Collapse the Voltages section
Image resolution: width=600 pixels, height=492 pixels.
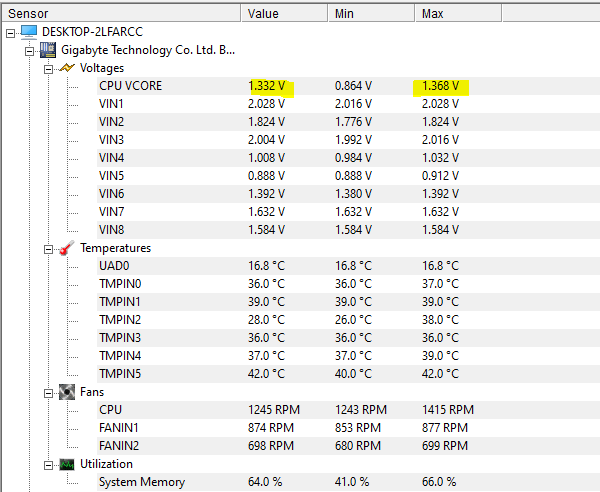pos(48,69)
